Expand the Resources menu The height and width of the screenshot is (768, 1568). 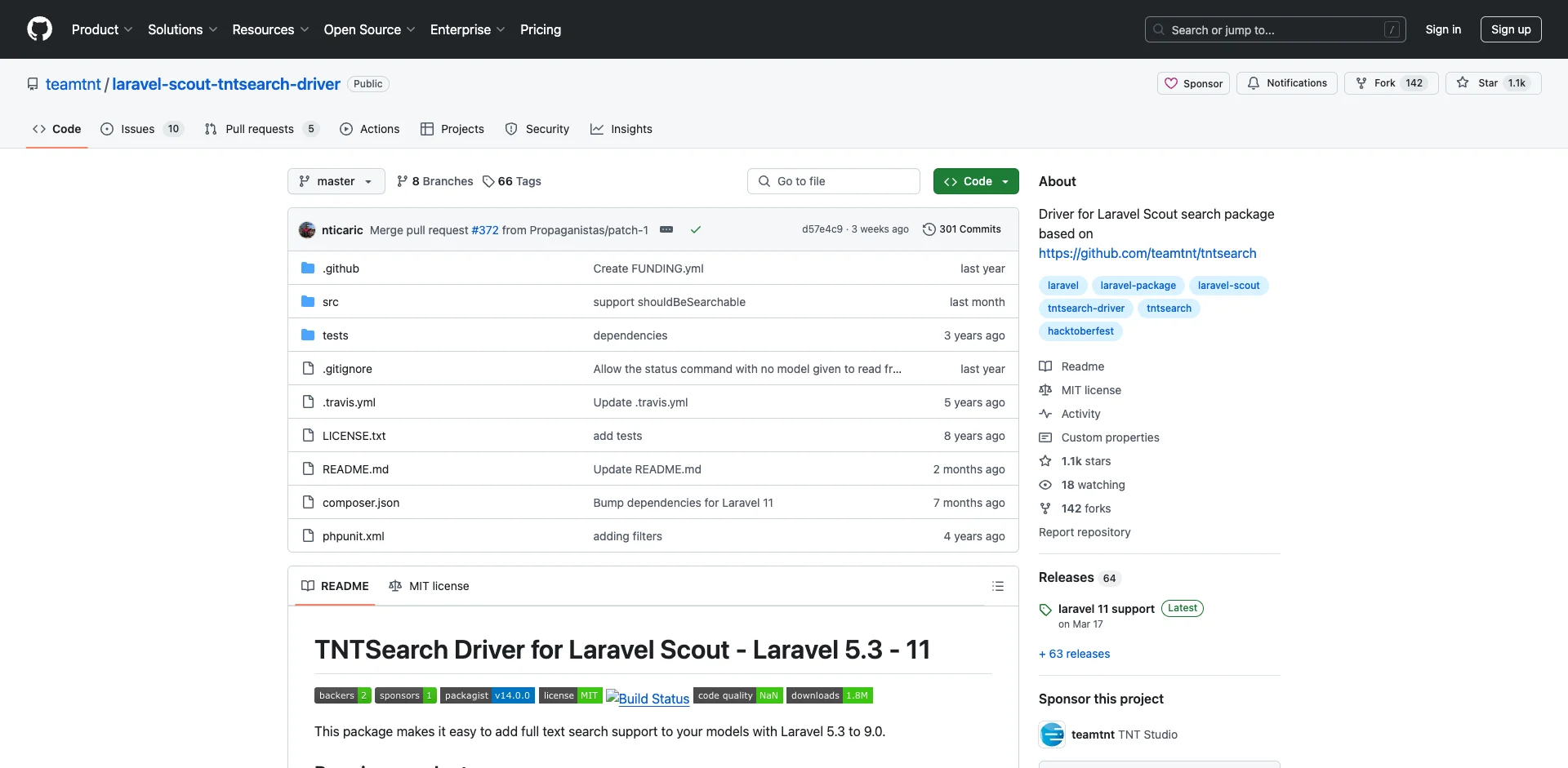pos(270,29)
